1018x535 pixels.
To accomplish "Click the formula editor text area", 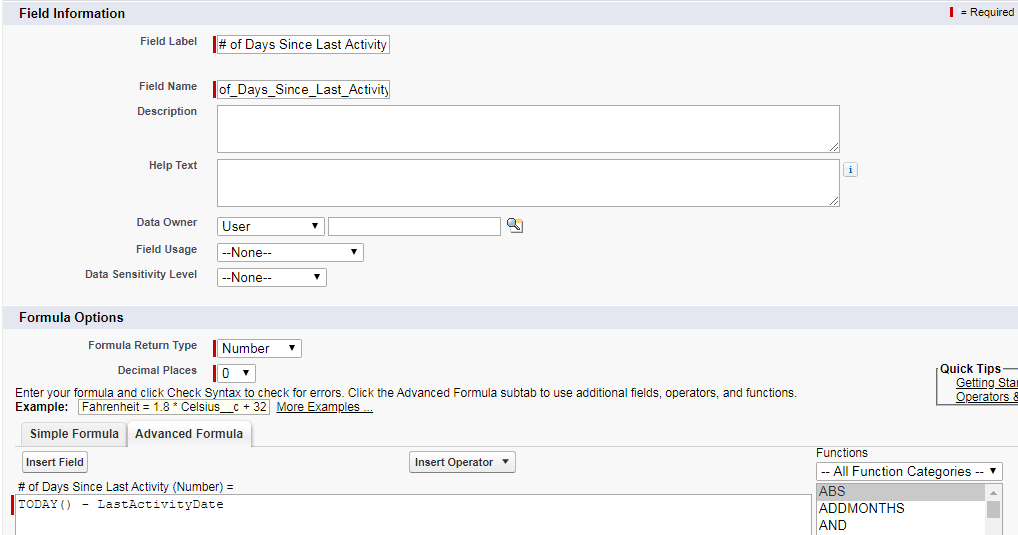I will coord(413,515).
